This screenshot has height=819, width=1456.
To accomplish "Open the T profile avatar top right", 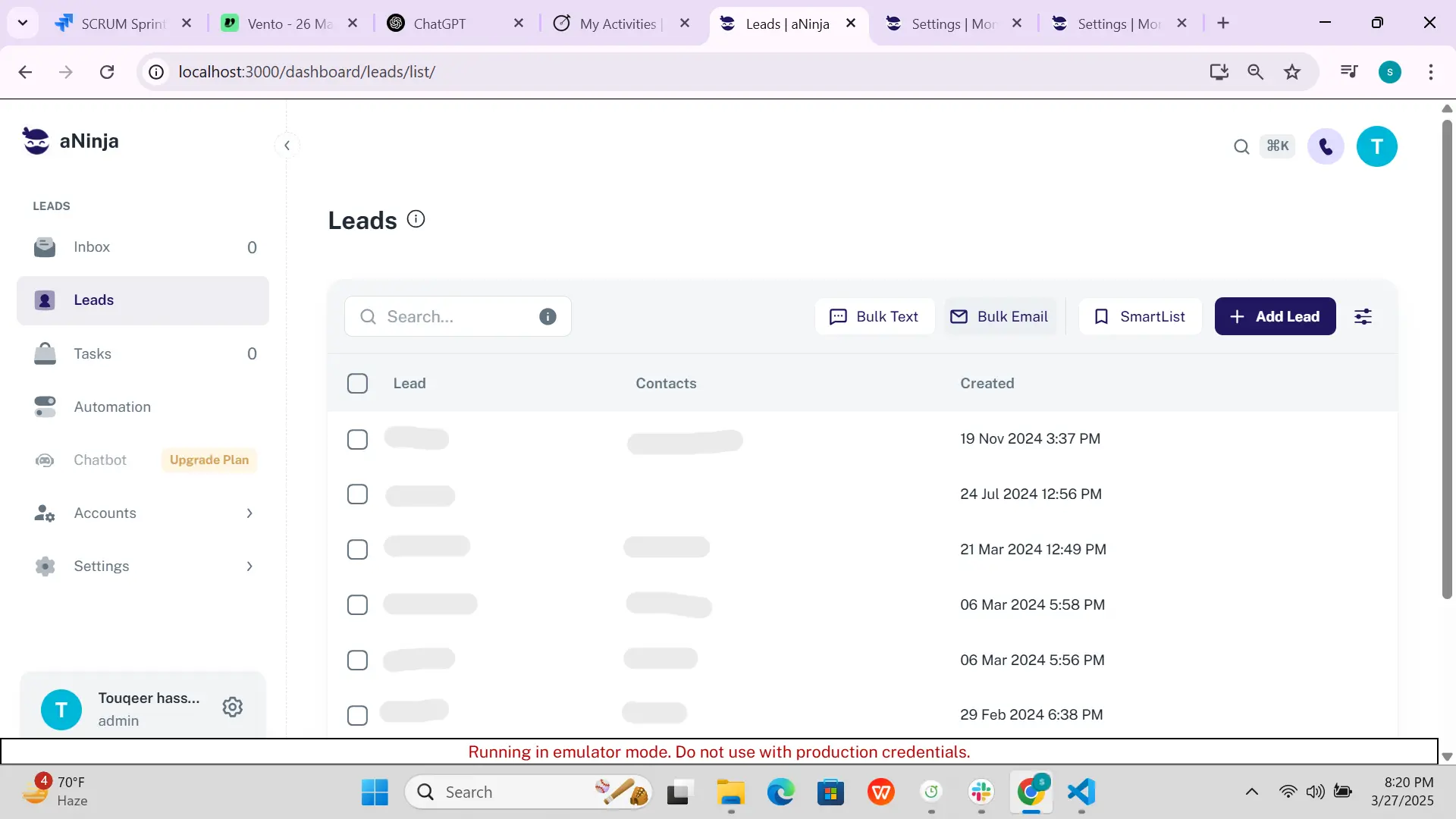I will [x=1376, y=146].
